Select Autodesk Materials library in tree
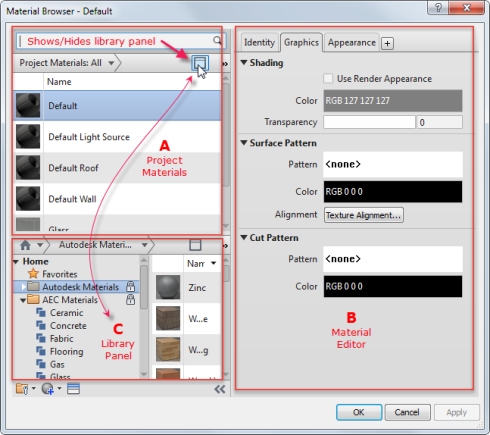This screenshot has height=435, width=490. (80, 287)
